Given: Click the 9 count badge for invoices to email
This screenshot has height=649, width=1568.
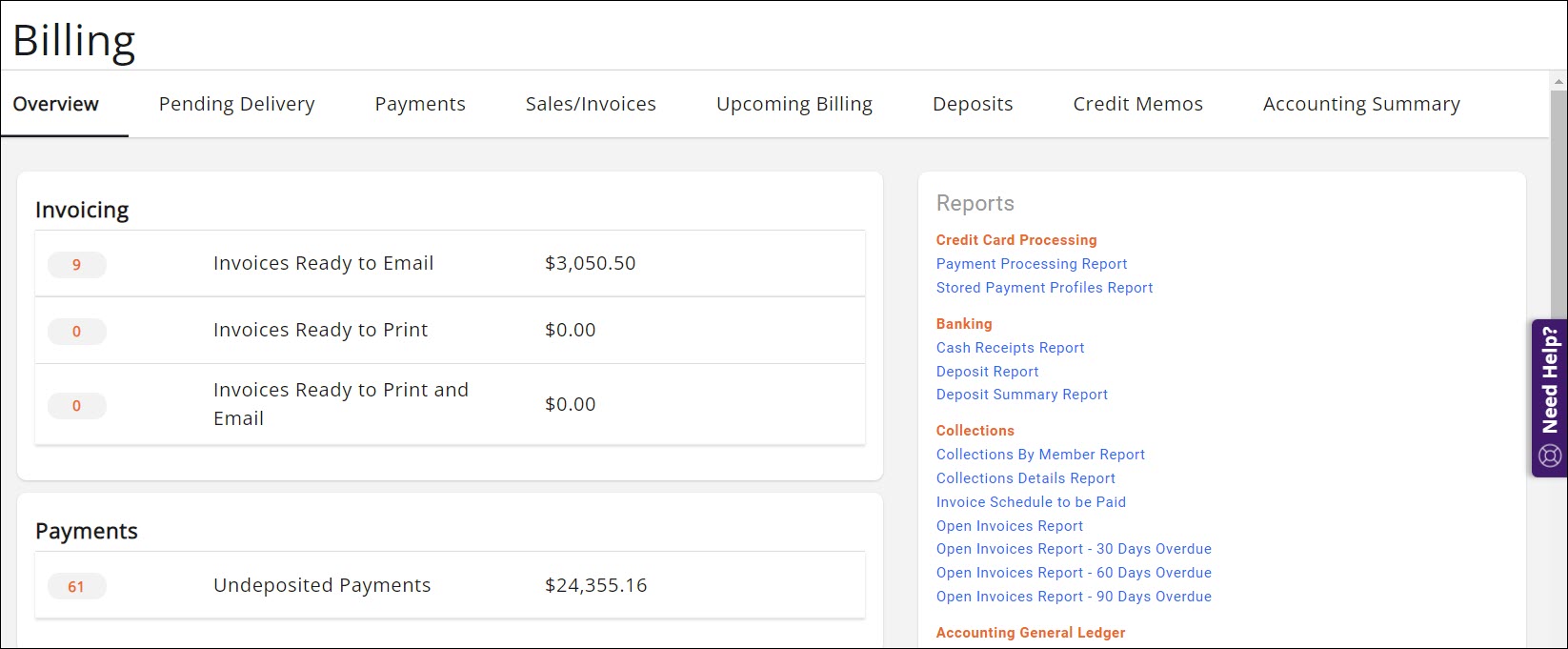Looking at the screenshot, I should (77, 265).
